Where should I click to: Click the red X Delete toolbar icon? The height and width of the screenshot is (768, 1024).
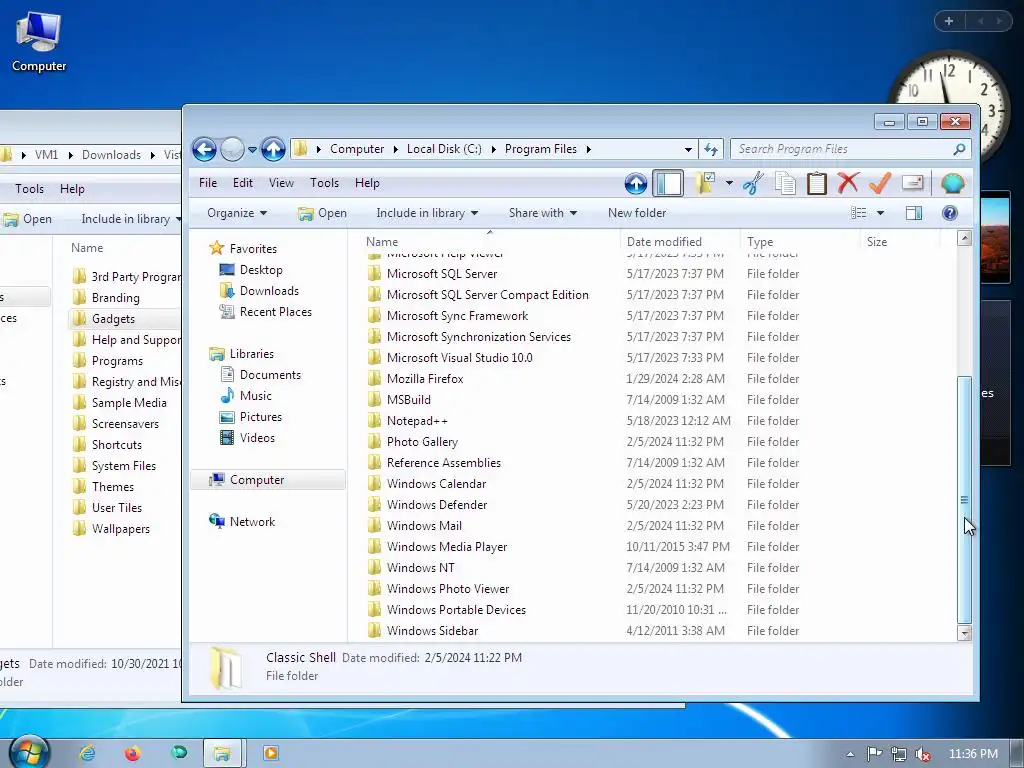coord(848,184)
